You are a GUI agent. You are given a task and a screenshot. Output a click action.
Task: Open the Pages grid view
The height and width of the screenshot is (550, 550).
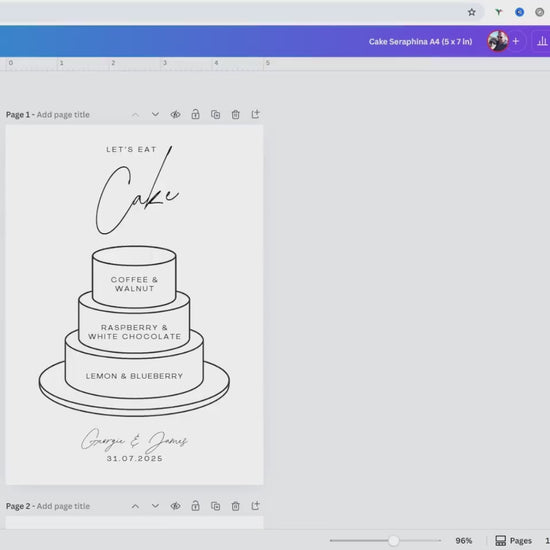point(513,541)
